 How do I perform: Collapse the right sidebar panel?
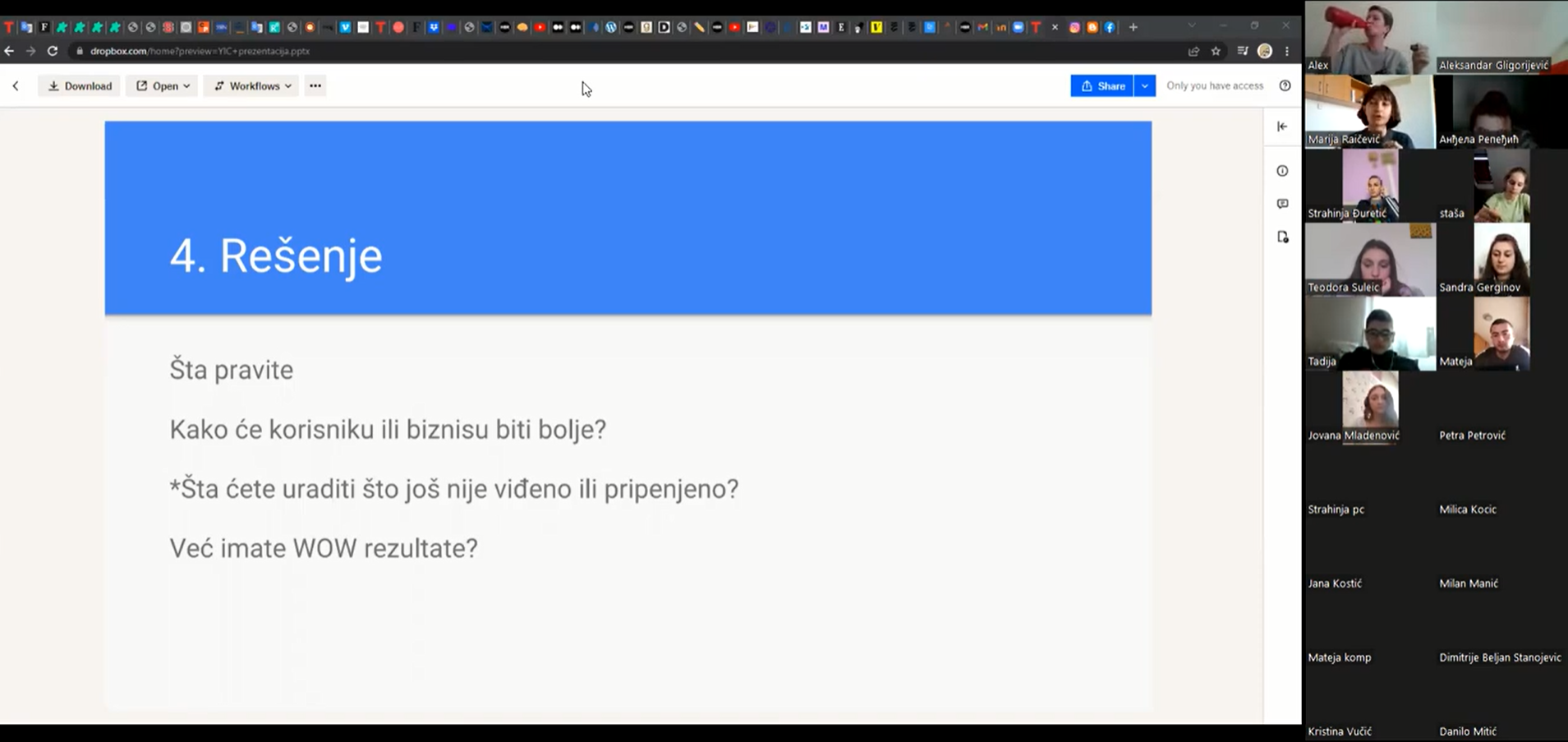tap(1282, 127)
